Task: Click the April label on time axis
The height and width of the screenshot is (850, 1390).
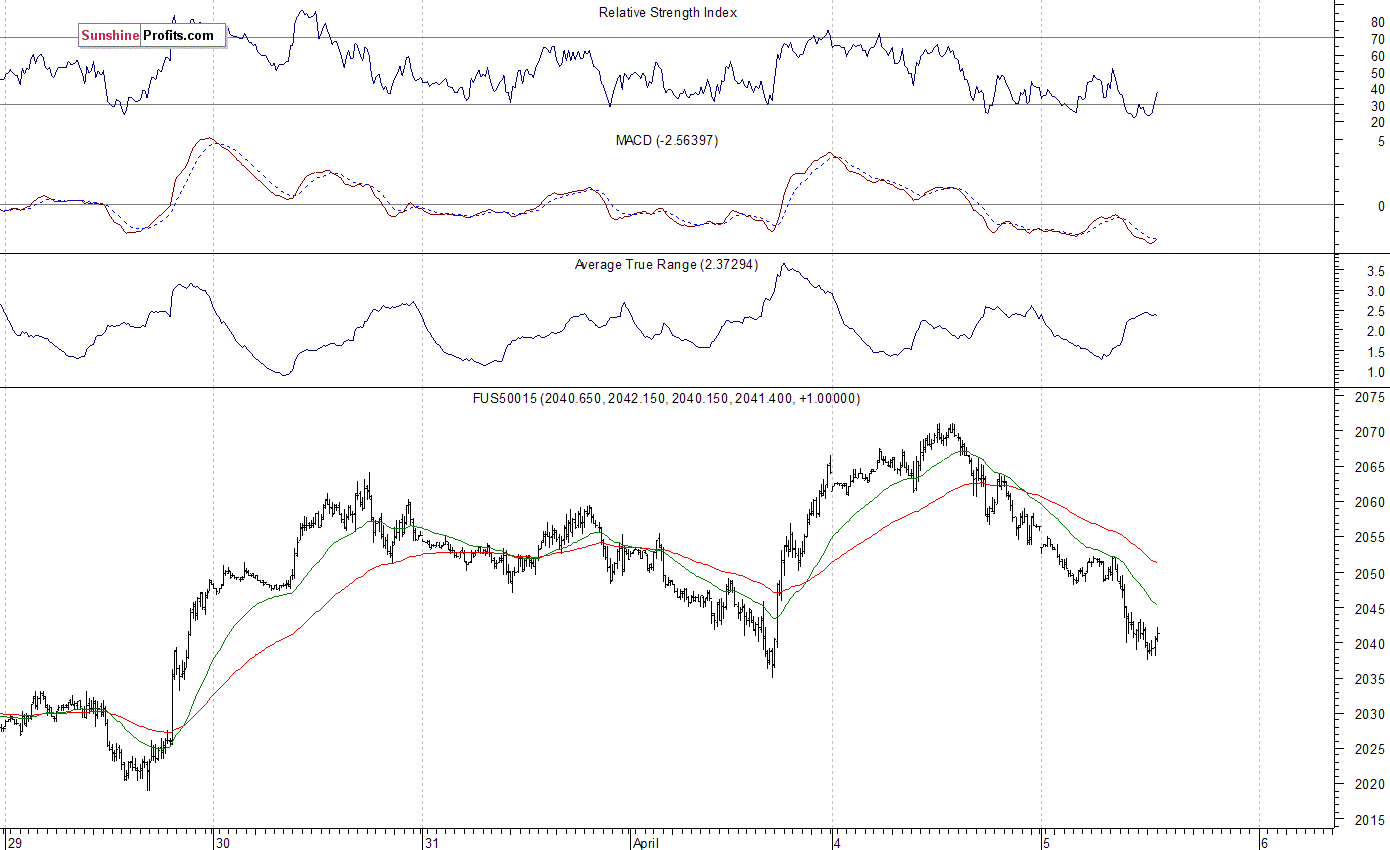Action: point(648,842)
